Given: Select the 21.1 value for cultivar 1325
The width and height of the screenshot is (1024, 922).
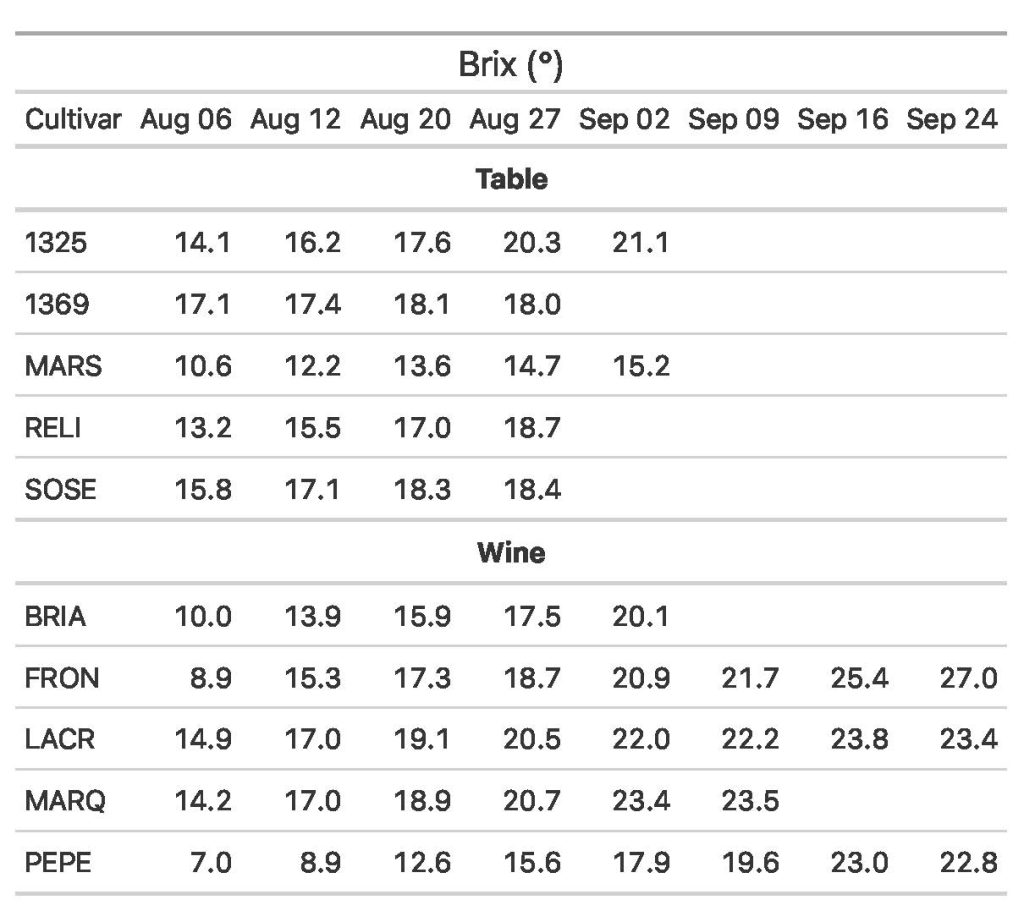Looking at the screenshot, I should click(x=641, y=242).
